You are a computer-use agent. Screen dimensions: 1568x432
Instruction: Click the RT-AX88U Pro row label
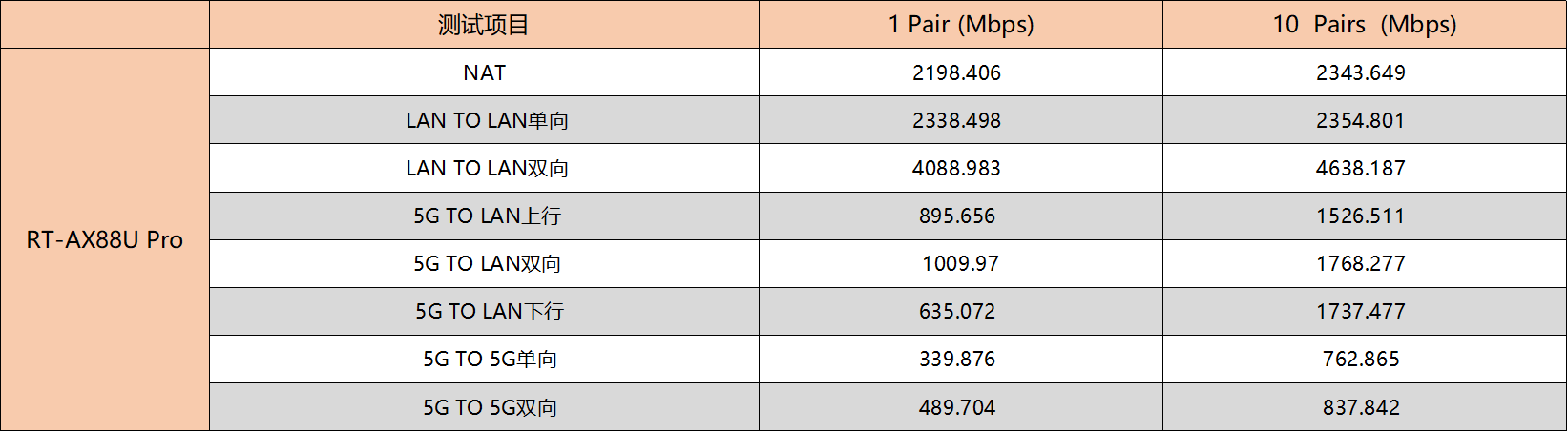tap(105, 239)
